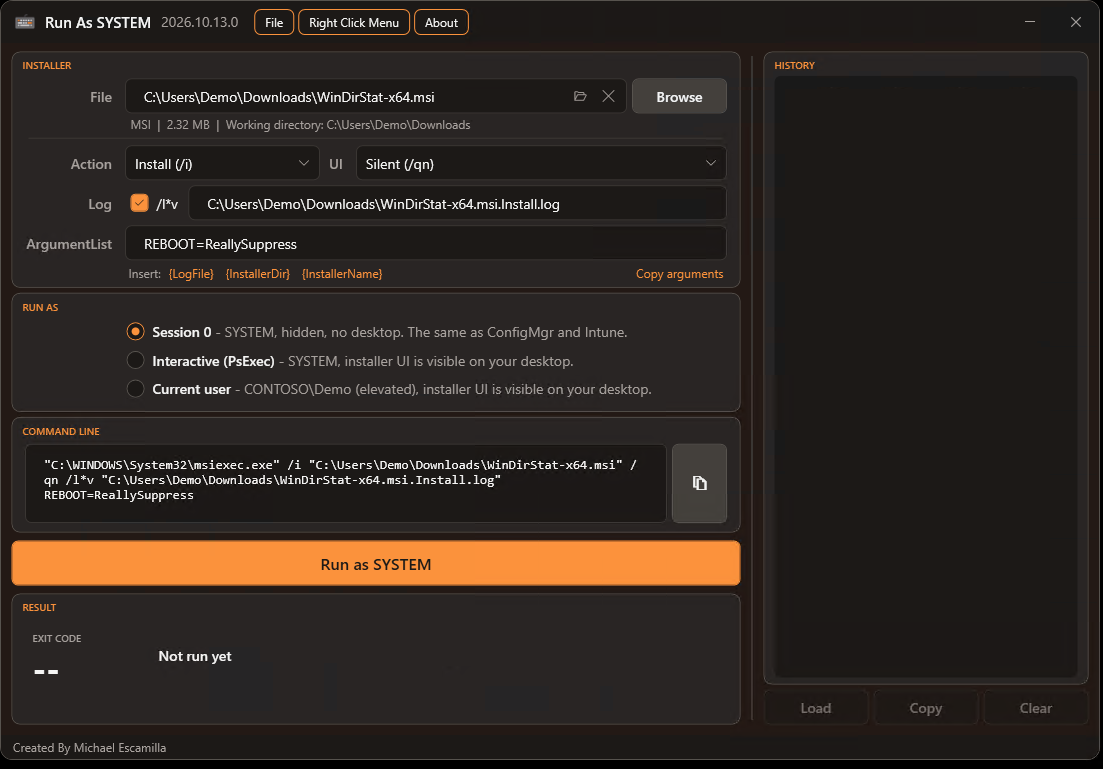Click 'Created By Michael Escamilla' footer text
Image resolution: width=1103 pixels, height=769 pixels.
(89, 747)
